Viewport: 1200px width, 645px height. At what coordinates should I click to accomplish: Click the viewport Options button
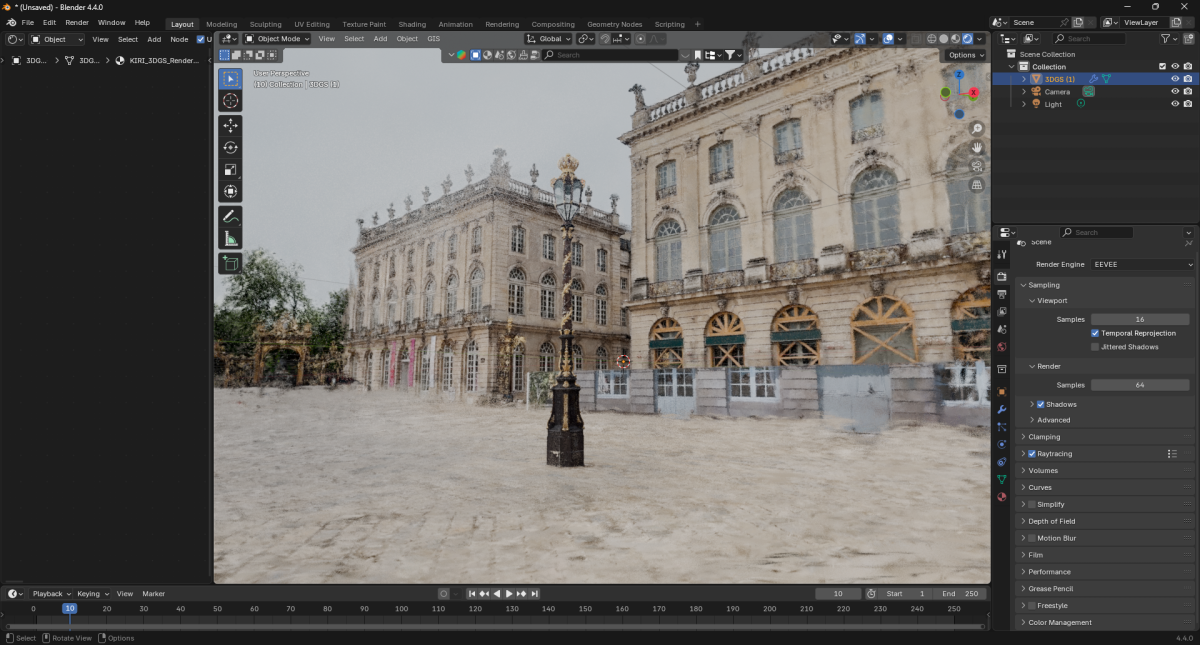pos(965,55)
